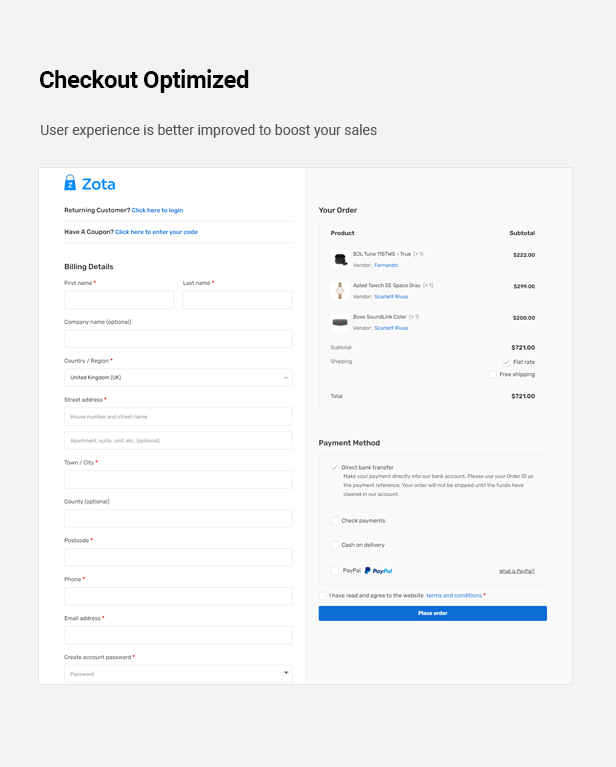Image resolution: width=616 pixels, height=767 pixels.
Task: Open the Fernando vendor link
Action: 386,265
